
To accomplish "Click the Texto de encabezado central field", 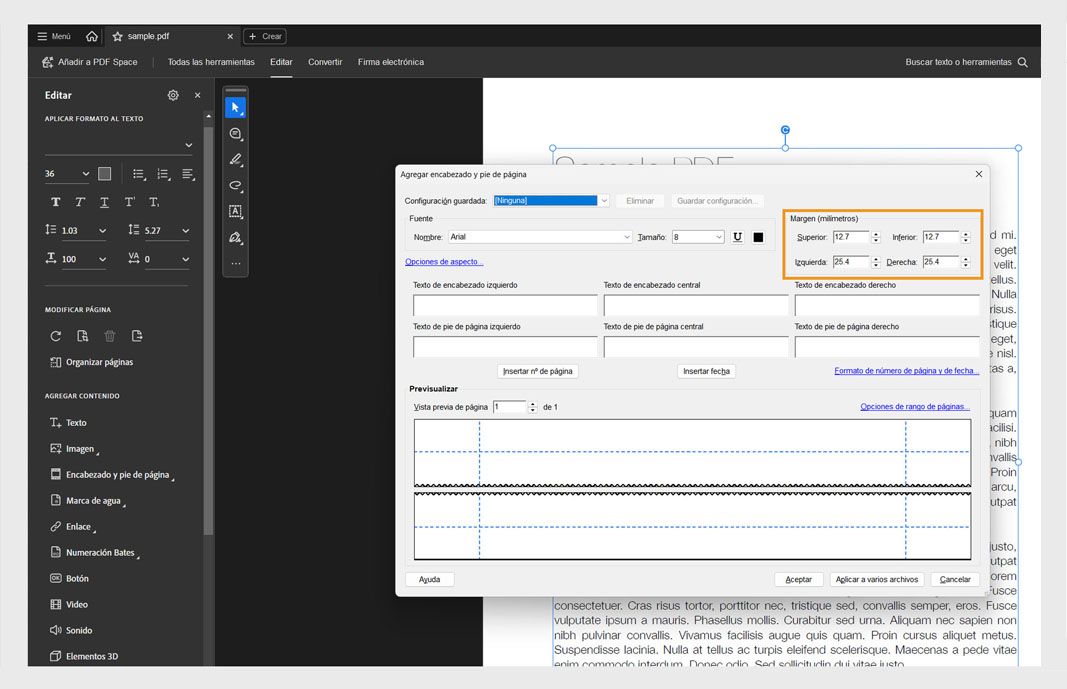I will tap(695, 305).
